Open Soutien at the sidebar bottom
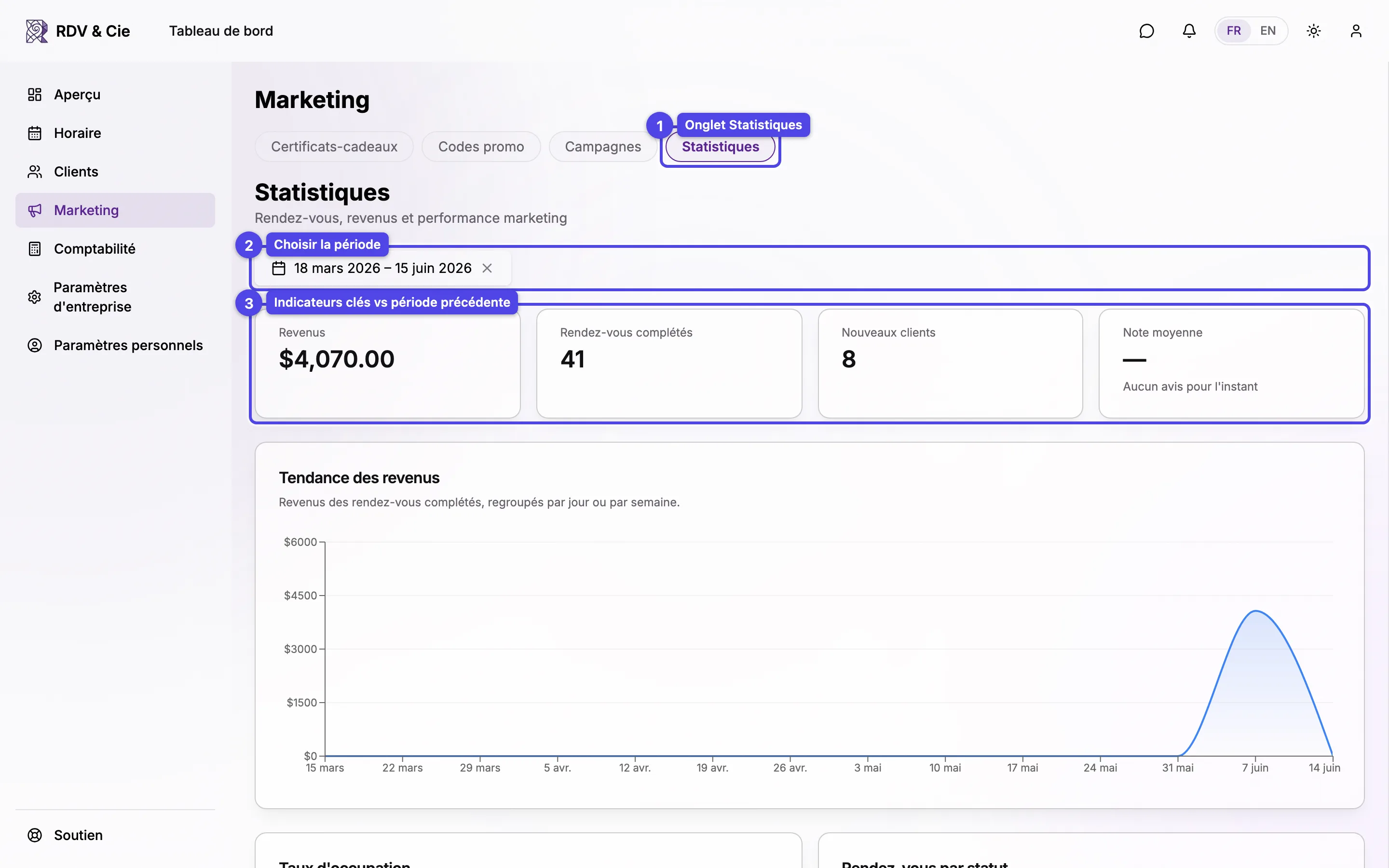This screenshot has width=1389, height=868. pos(115,835)
